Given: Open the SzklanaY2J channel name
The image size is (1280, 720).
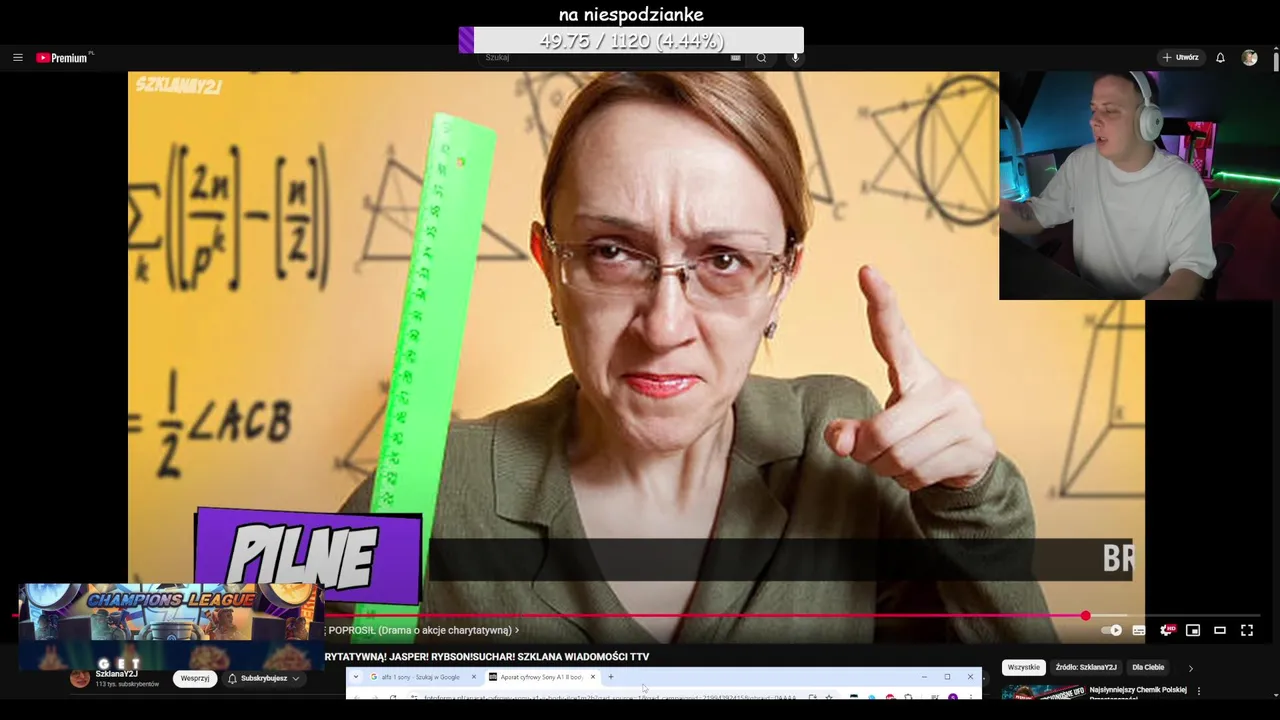Looking at the screenshot, I should coord(116,674).
